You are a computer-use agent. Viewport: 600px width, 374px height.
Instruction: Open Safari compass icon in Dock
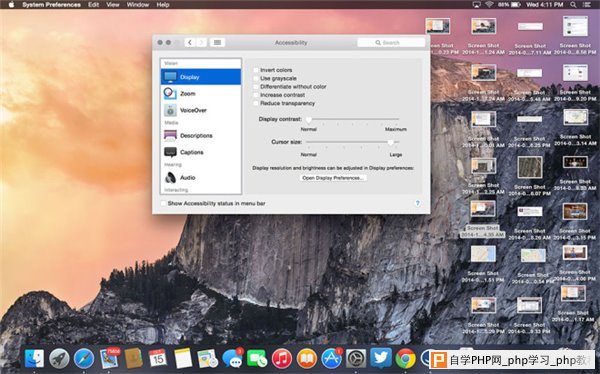pyautogui.click(x=84, y=359)
